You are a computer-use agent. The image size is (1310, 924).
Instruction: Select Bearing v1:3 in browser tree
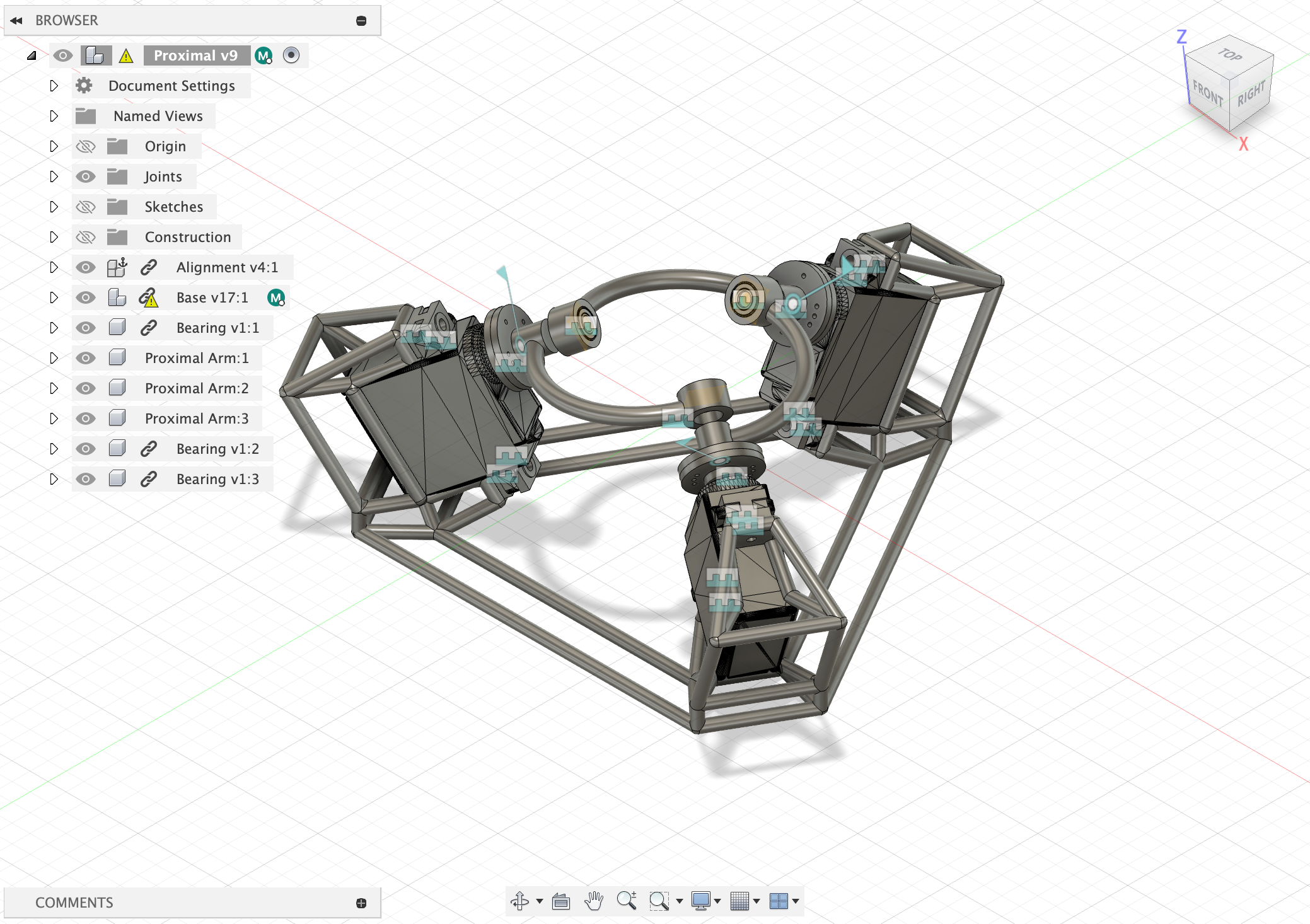tap(217, 479)
